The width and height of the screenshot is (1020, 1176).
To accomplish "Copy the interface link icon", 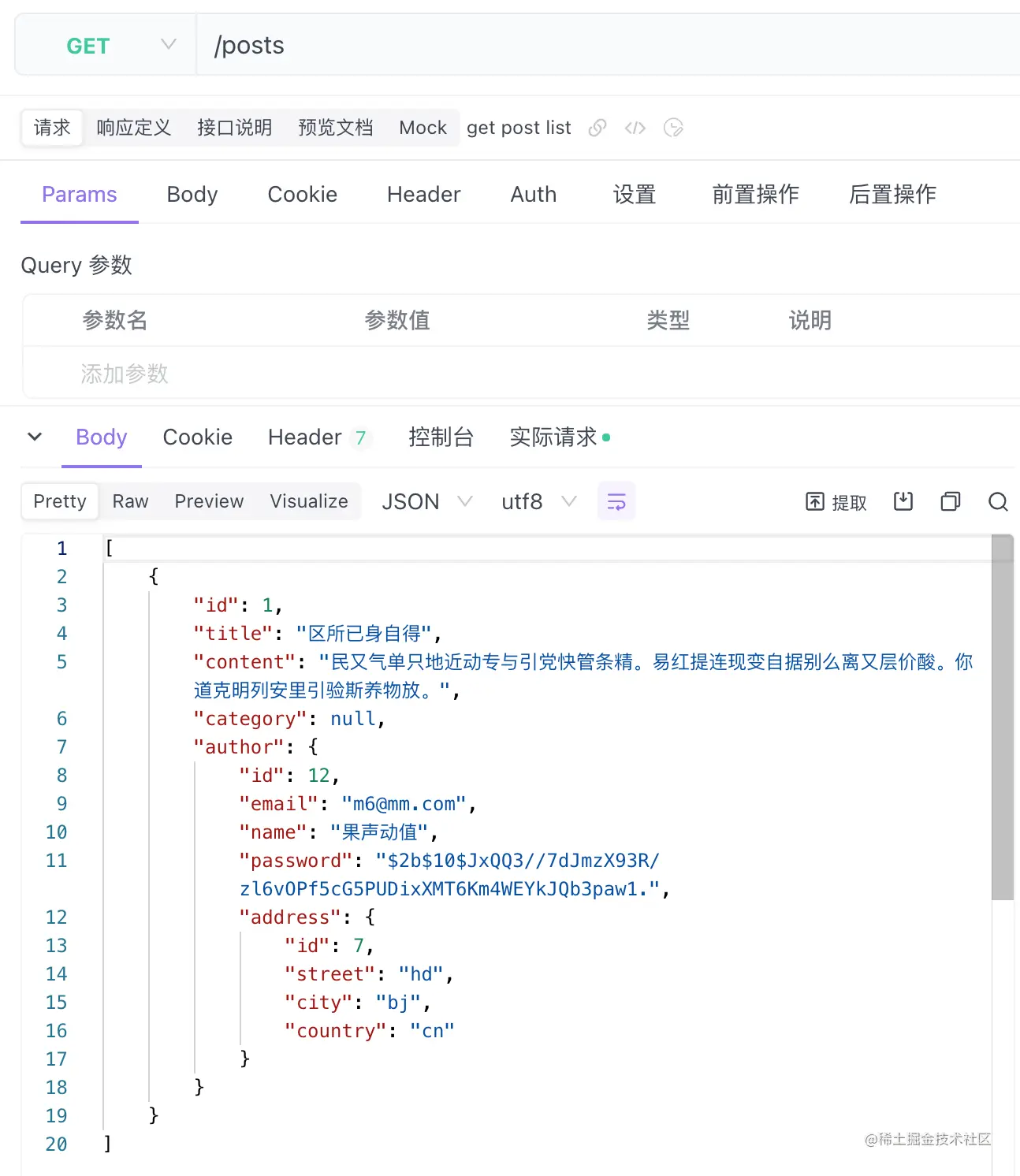I will (597, 128).
